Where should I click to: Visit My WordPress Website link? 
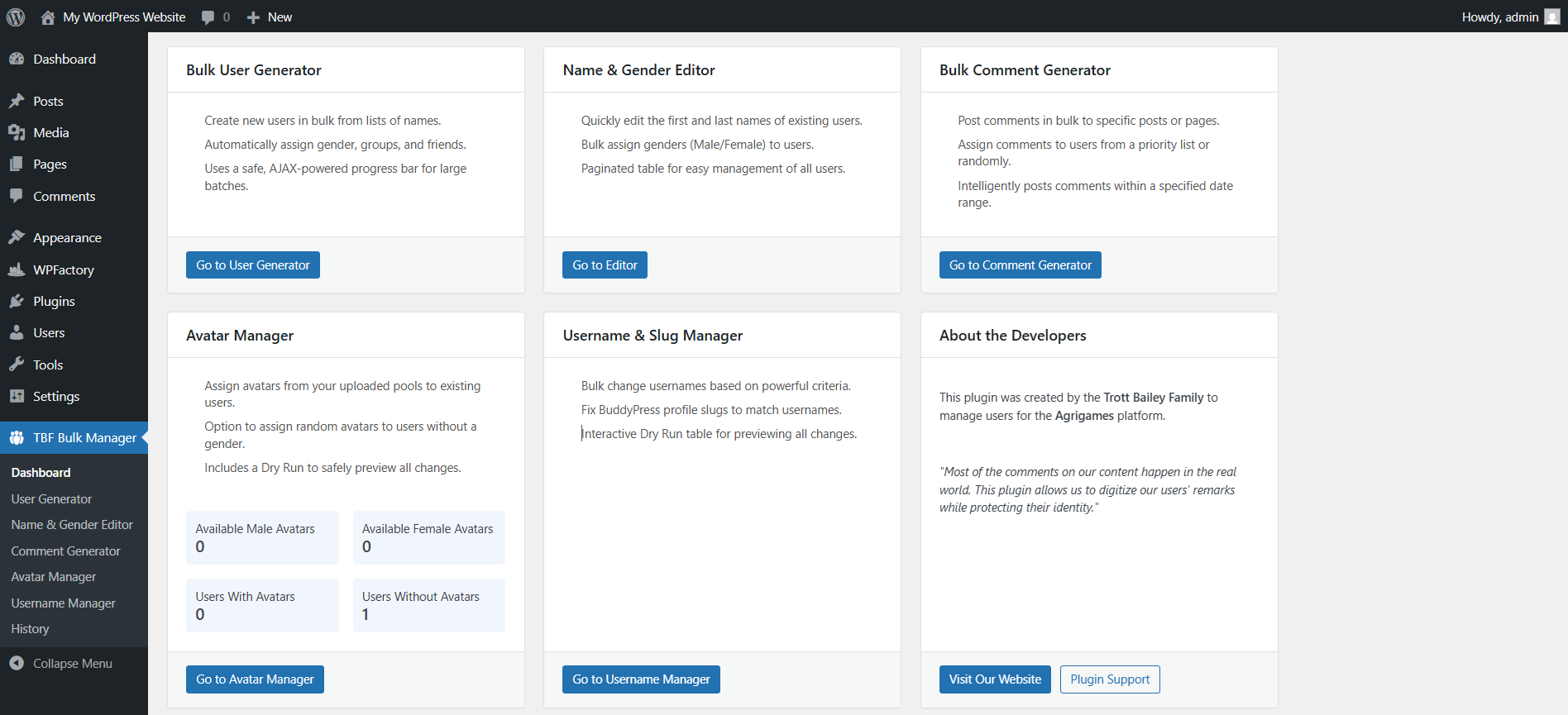[124, 17]
